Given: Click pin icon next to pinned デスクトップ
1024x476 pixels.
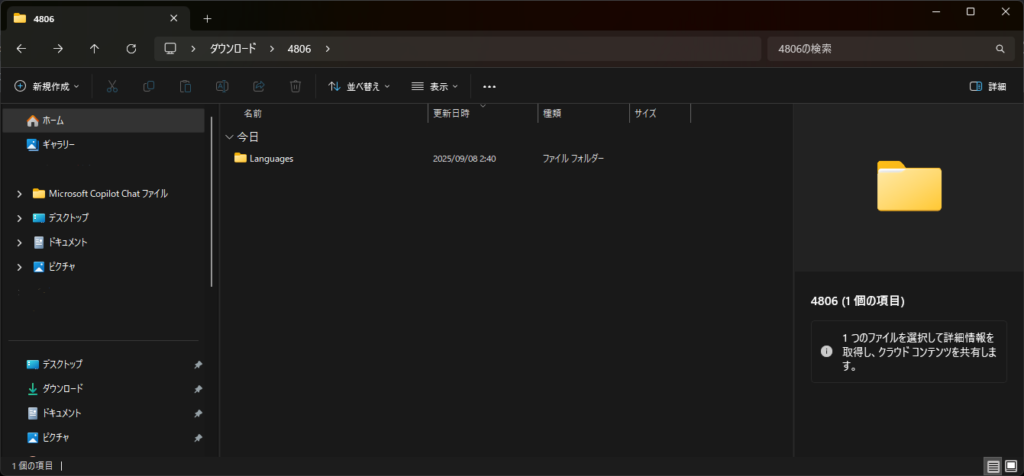Looking at the screenshot, I should pyautogui.click(x=198, y=365).
